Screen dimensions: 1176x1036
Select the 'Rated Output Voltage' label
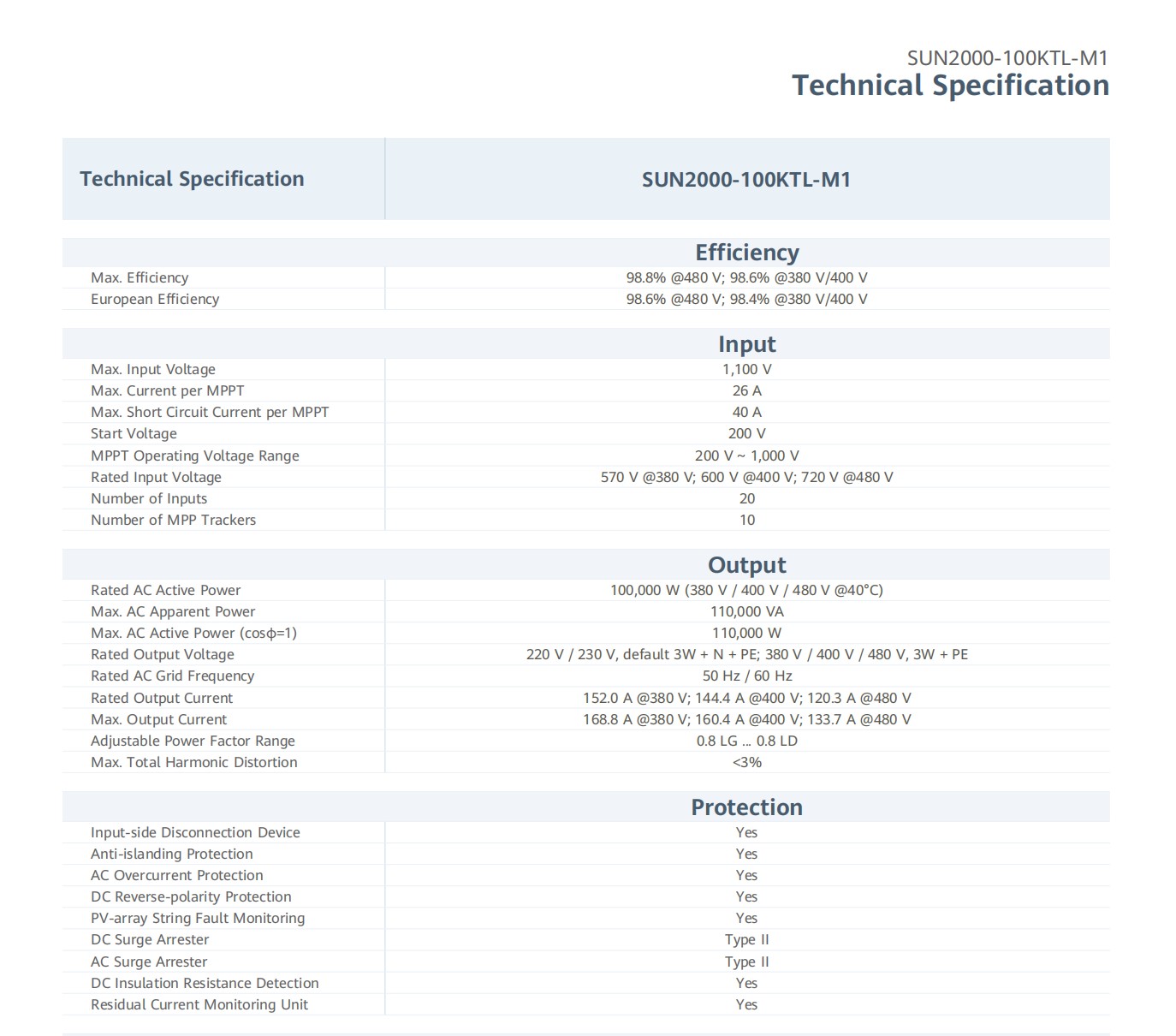(x=163, y=654)
